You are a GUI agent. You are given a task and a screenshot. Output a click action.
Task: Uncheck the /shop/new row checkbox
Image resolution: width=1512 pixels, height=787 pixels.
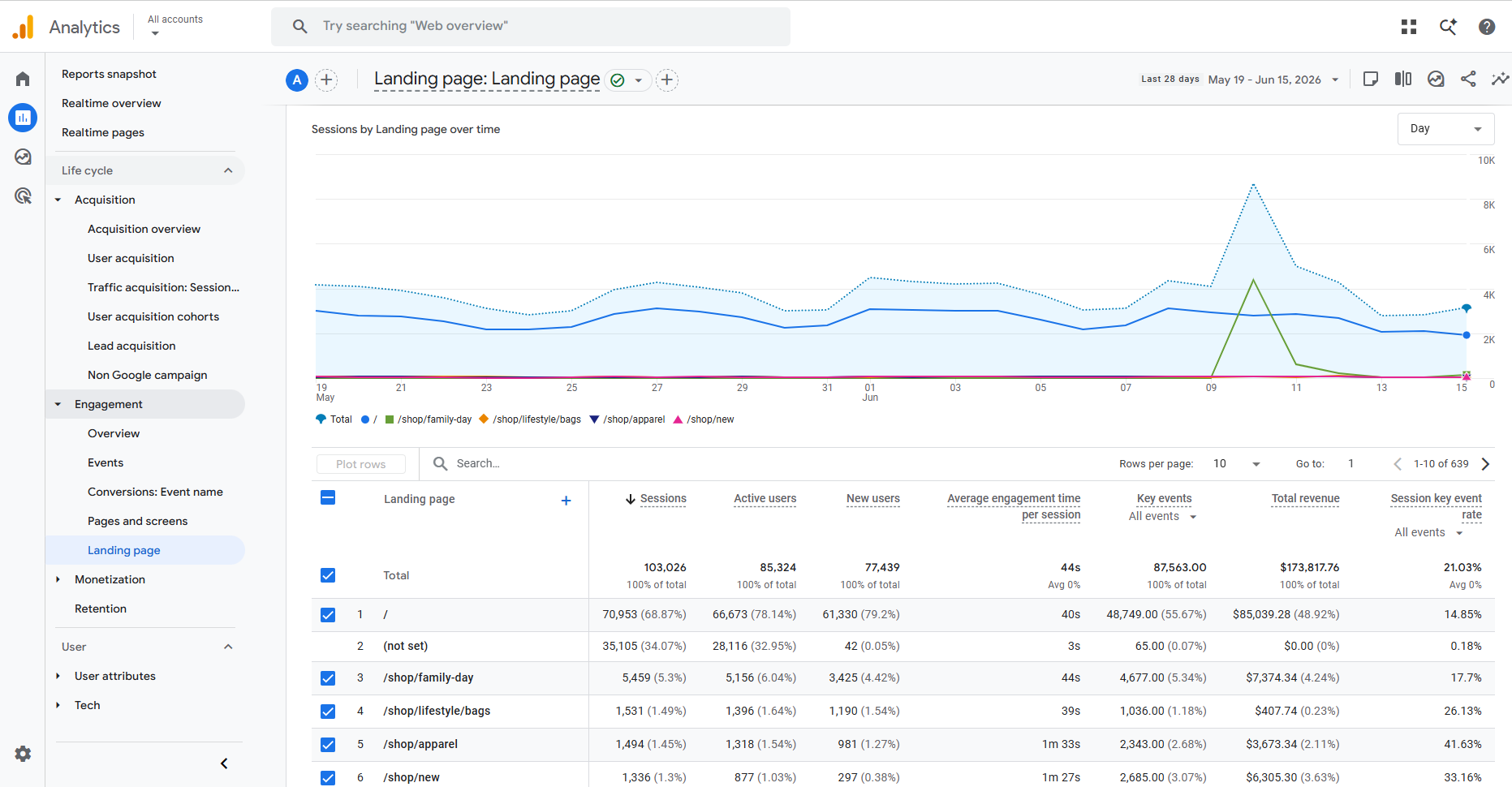coord(328,778)
